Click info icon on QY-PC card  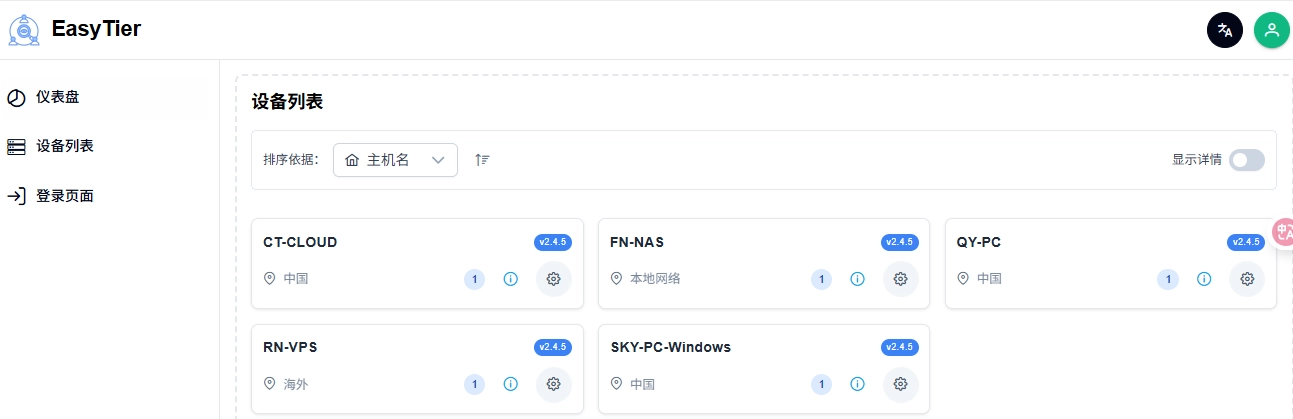coord(1204,279)
